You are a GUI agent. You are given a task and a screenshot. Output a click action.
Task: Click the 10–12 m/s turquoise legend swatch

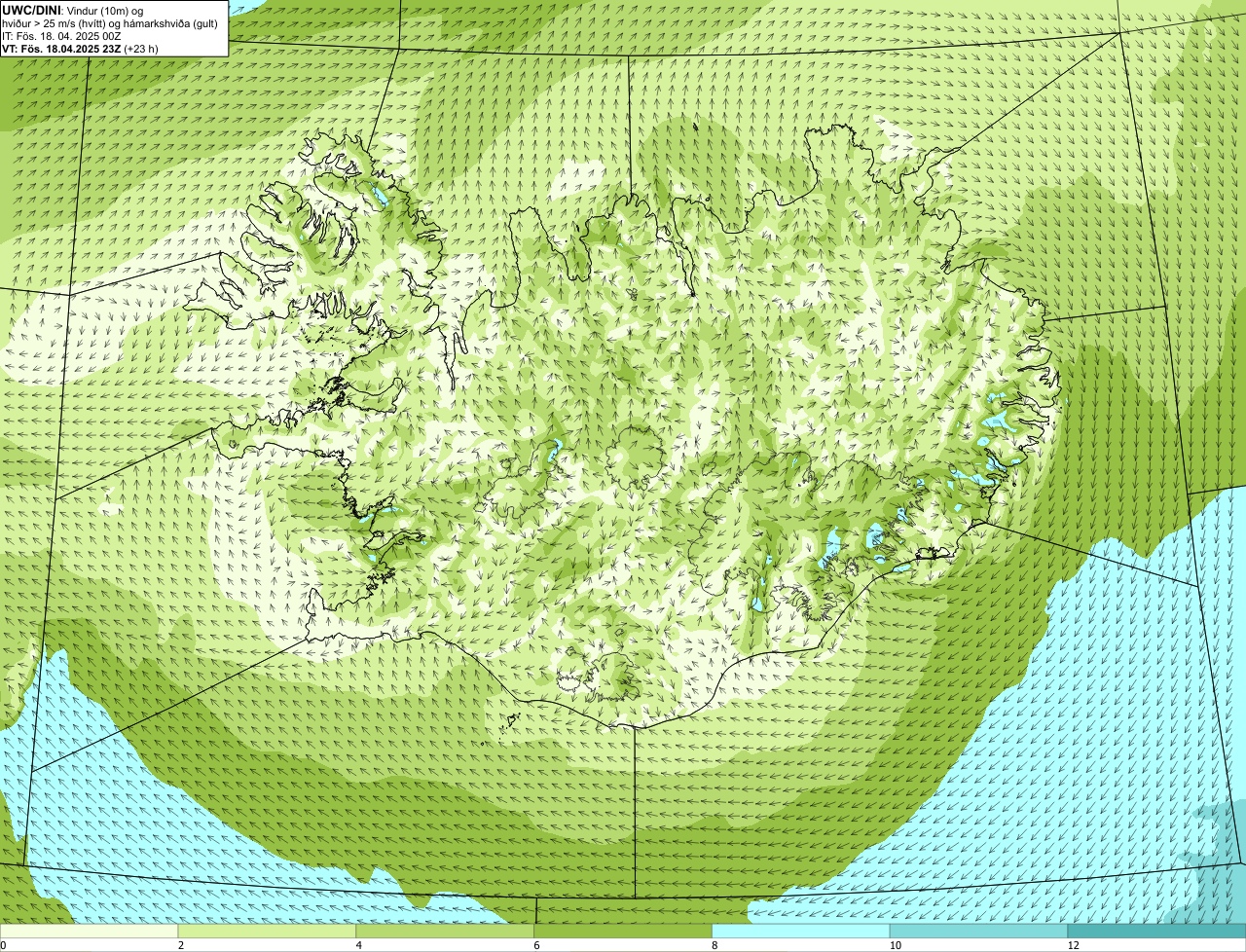[x=979, y=932]
